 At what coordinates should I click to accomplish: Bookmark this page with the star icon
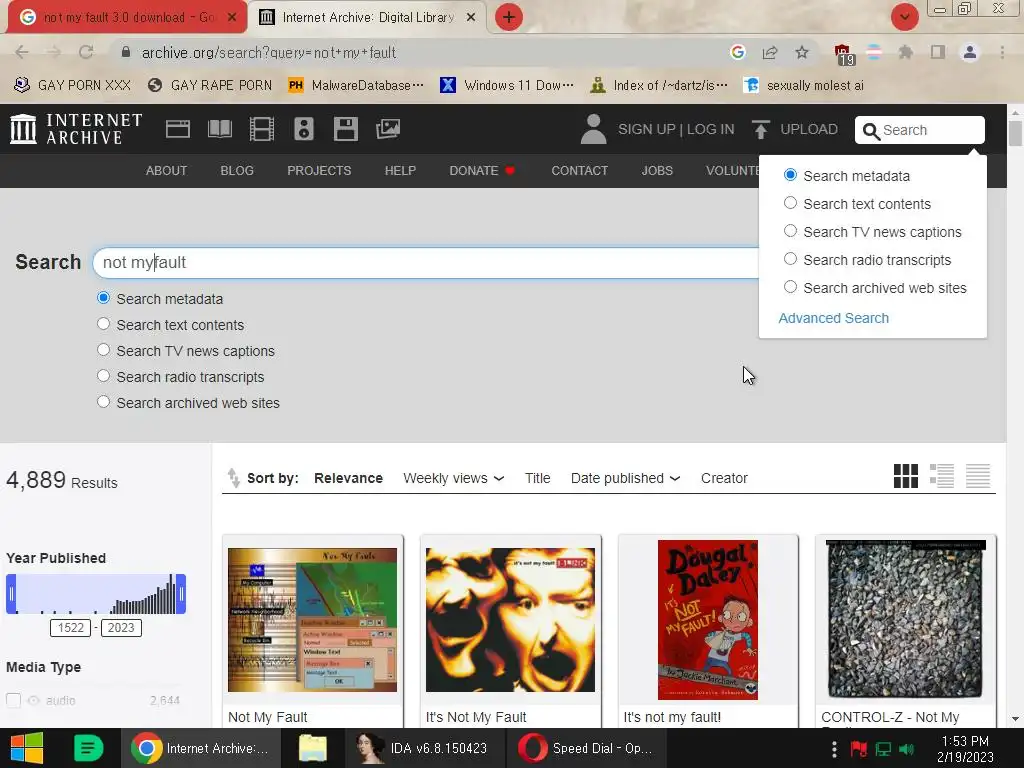pos(802,52)
